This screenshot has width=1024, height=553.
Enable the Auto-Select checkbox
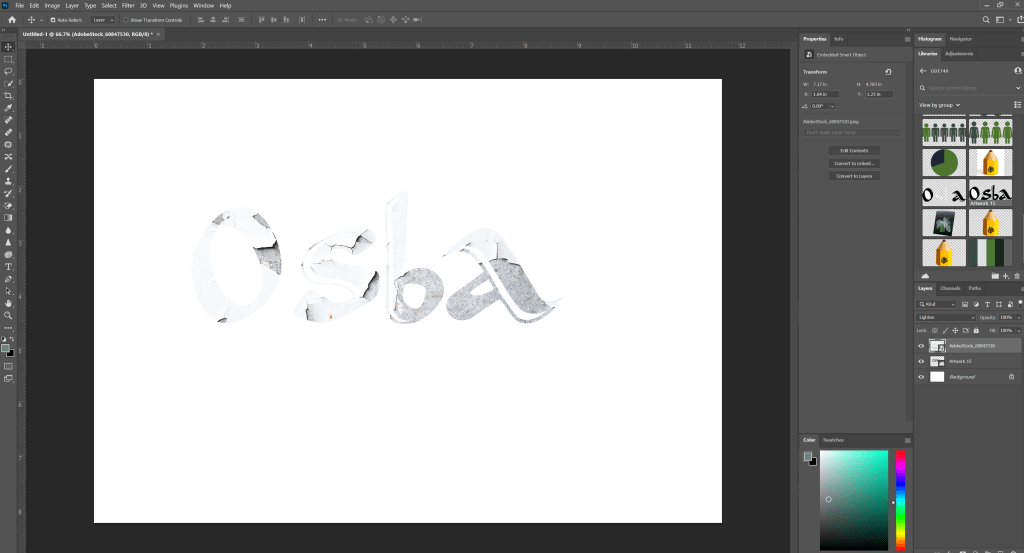click(x=53, y=20)
